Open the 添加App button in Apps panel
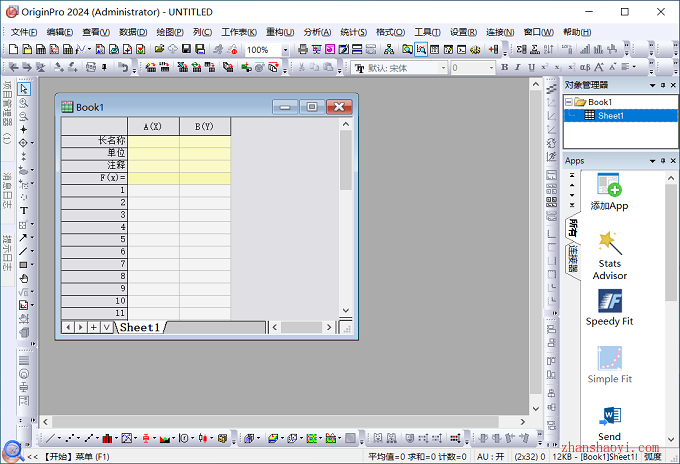The width and height of the screenshot is (680, 464). tap(609, 192)
